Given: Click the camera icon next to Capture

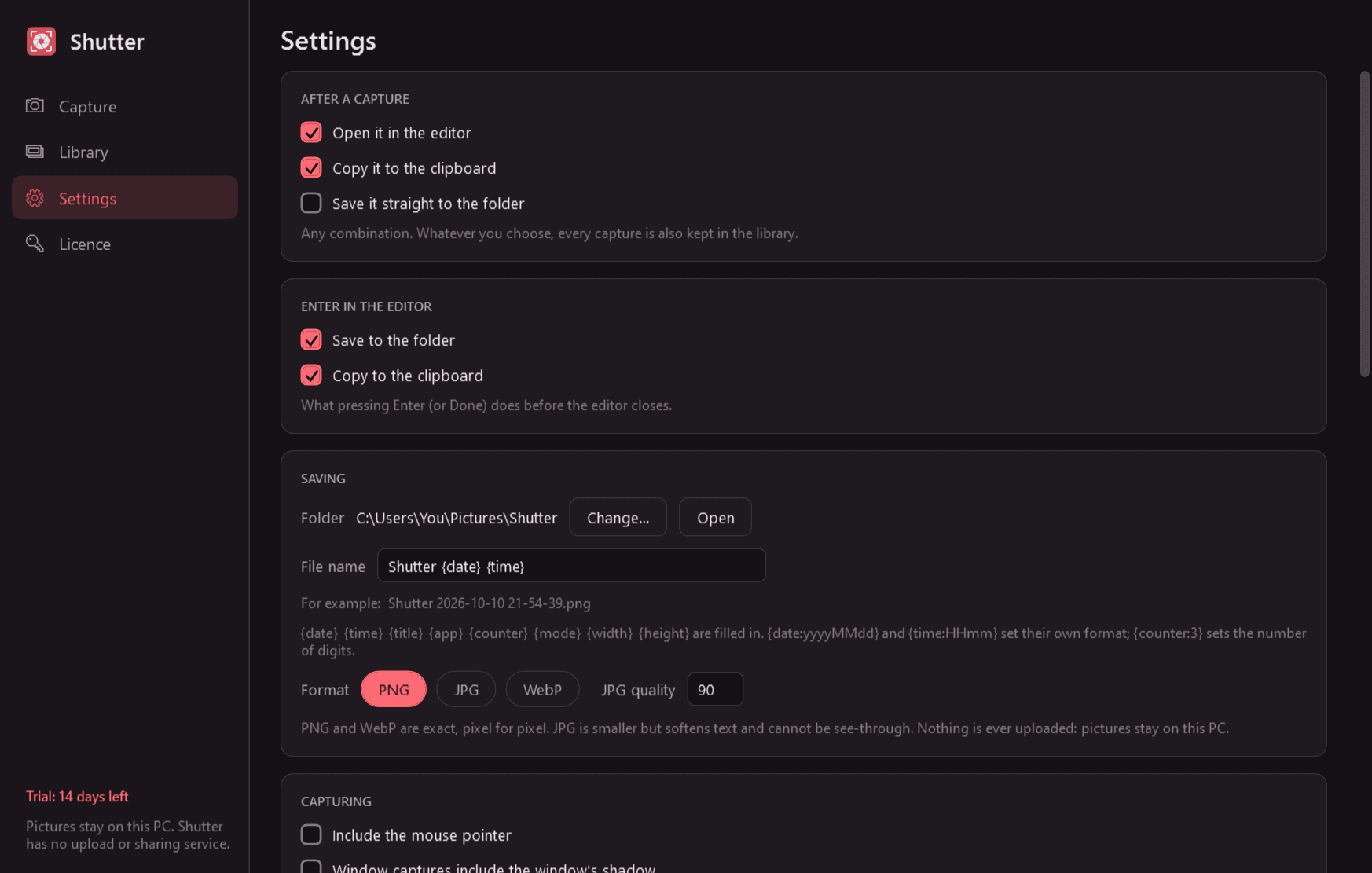Looking at the screenshot, I should click(x=35, y=105).
